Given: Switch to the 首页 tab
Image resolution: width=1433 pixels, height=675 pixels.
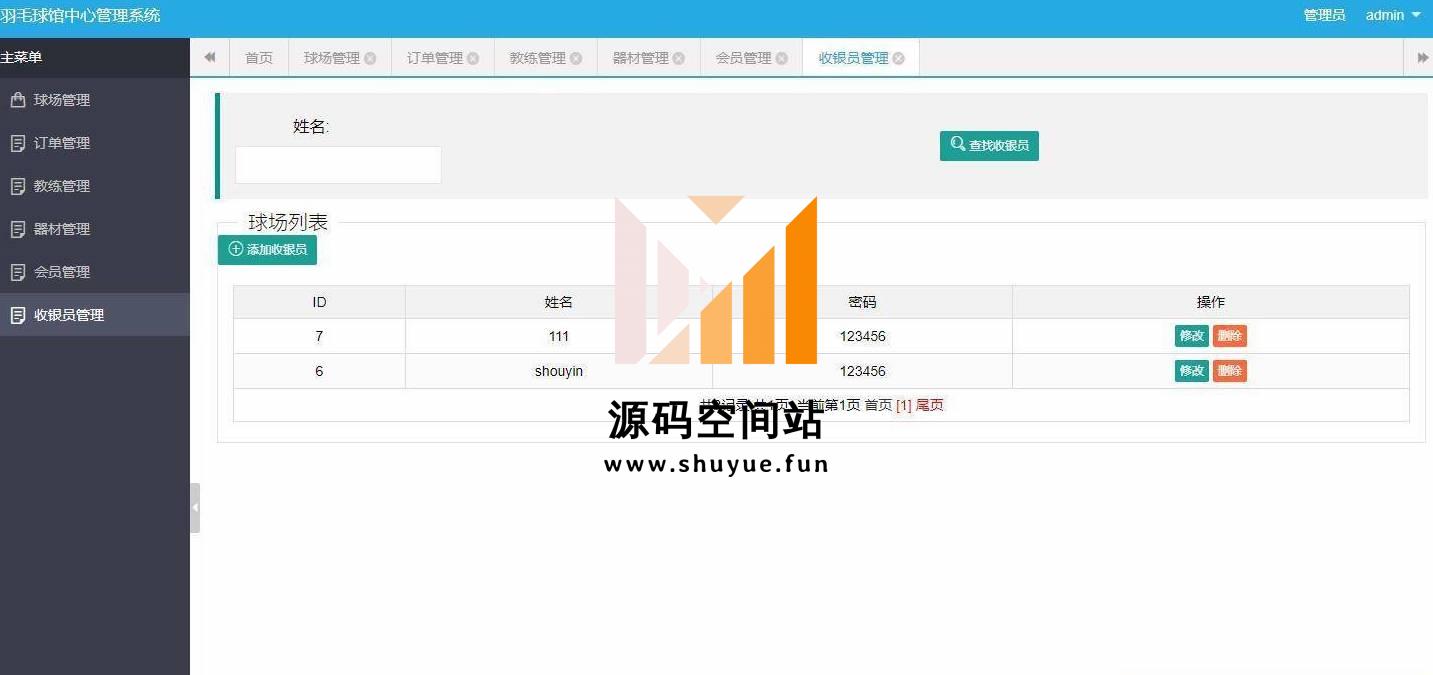Looking at the screenshot, I should point(259,58).
